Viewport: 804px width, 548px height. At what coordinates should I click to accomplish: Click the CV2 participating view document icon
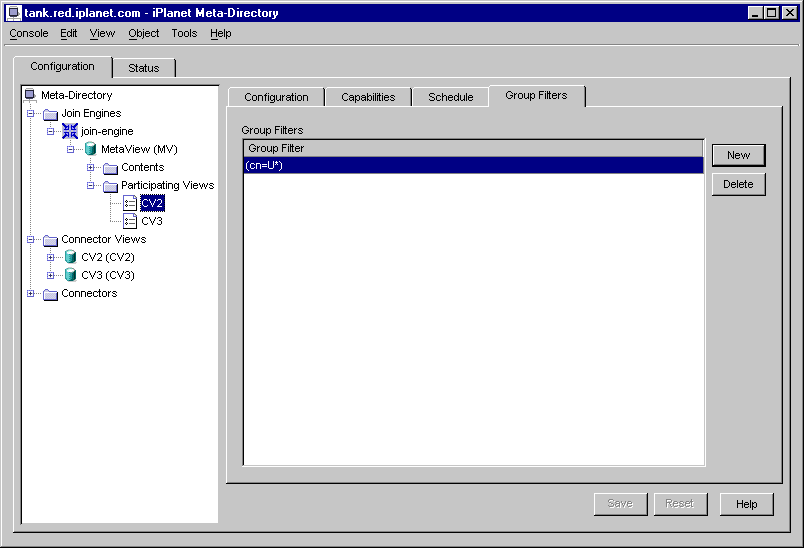tap(130, 204)
